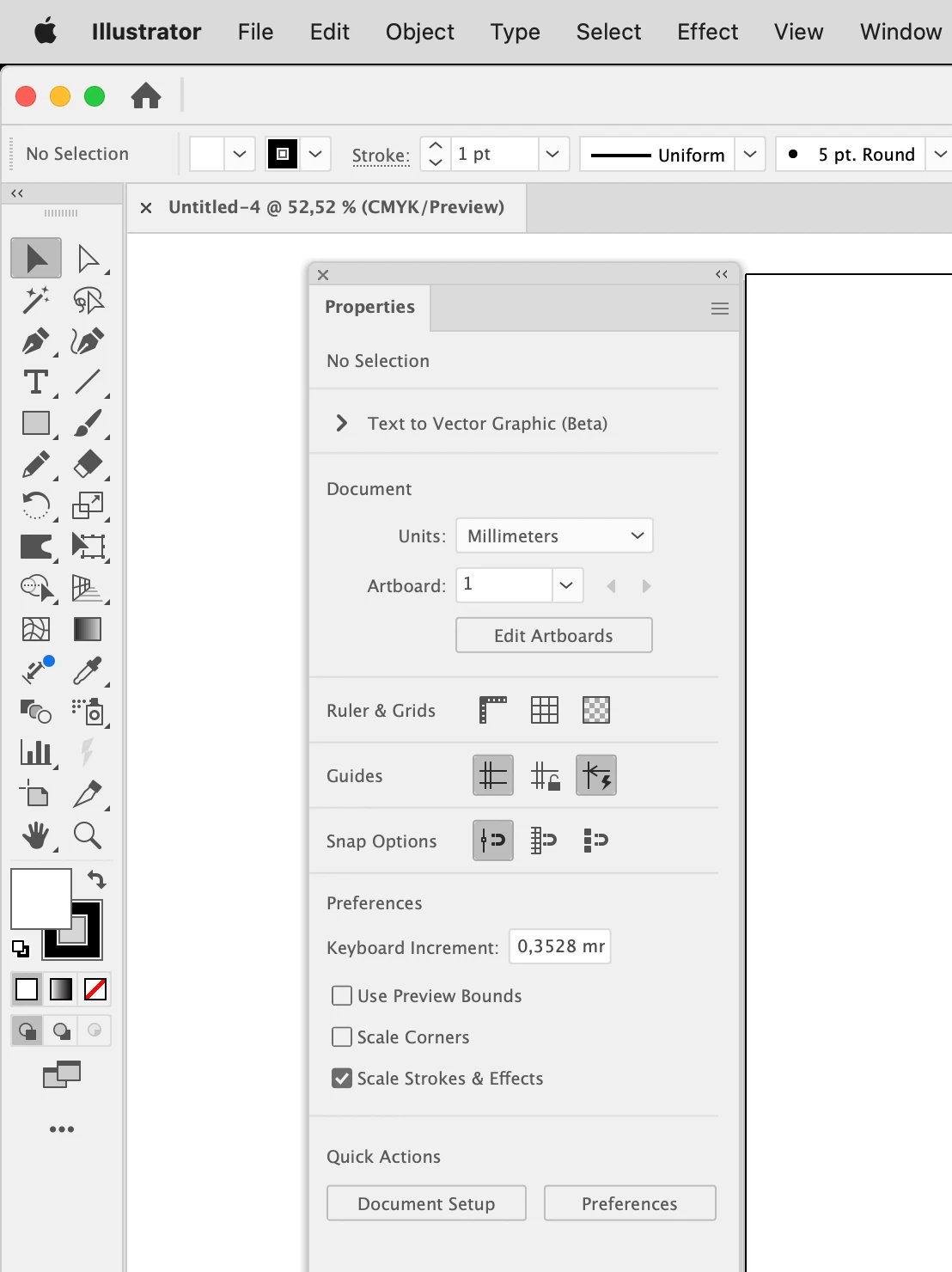Choose the Magic Wand tool

[x=36, y=300]
